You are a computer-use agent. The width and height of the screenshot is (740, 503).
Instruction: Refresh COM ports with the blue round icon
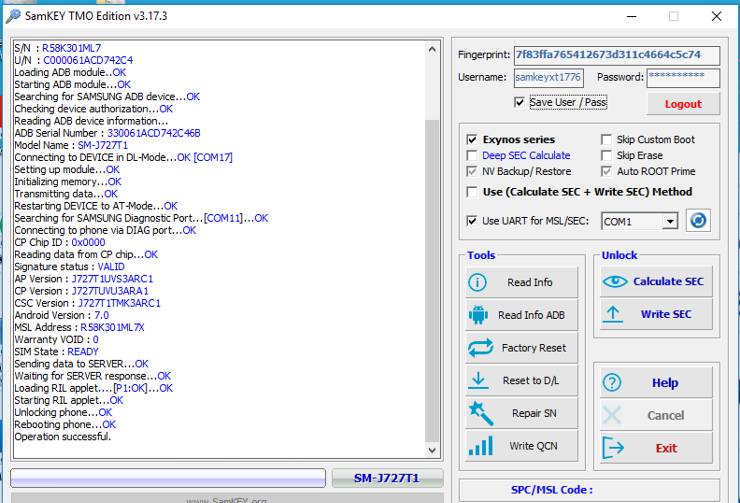pyautogui.click(x=698, y=220)
